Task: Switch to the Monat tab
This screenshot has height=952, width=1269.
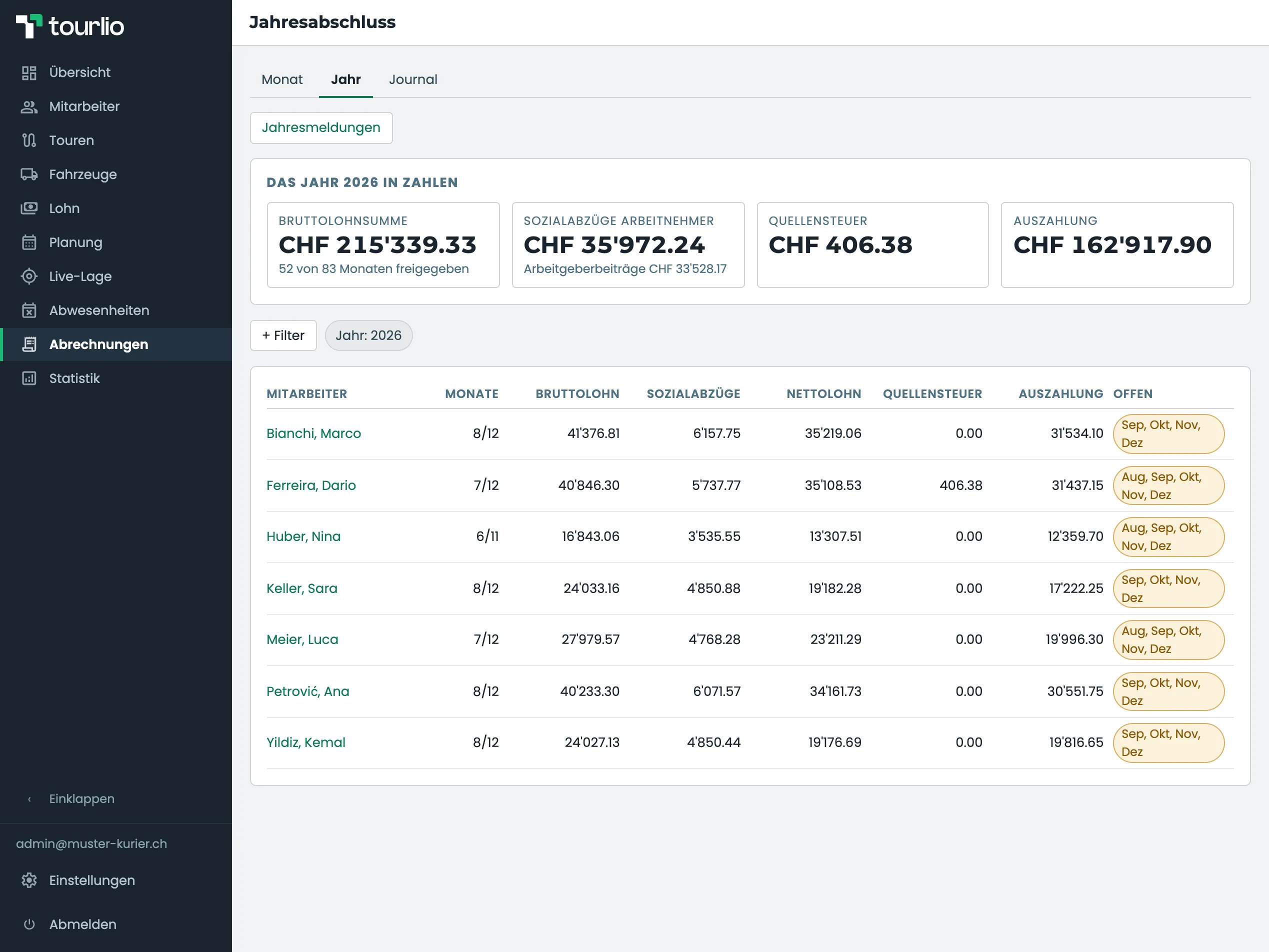Action: pos(281,80)
